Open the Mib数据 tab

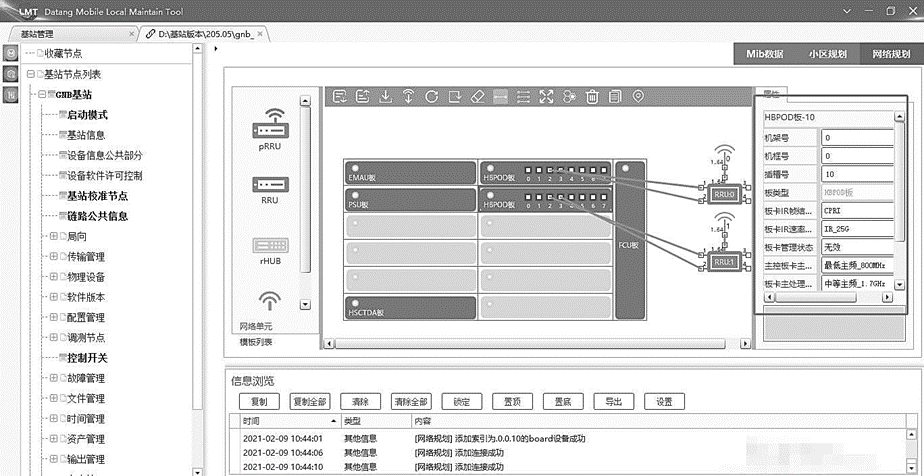[x=765, y=54]
